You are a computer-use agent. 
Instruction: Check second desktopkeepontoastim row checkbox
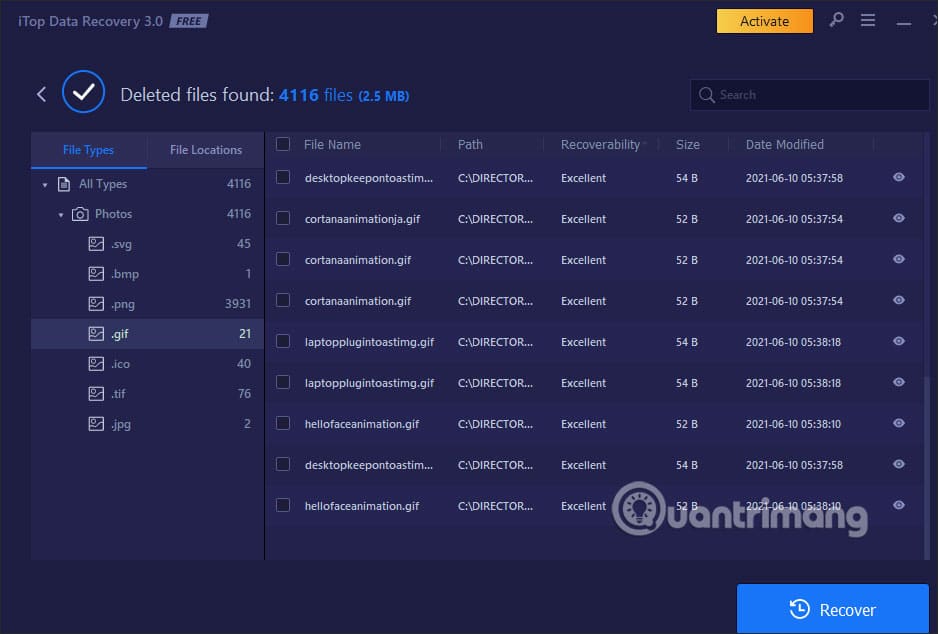pyautogui.click(x=283, y=464)
